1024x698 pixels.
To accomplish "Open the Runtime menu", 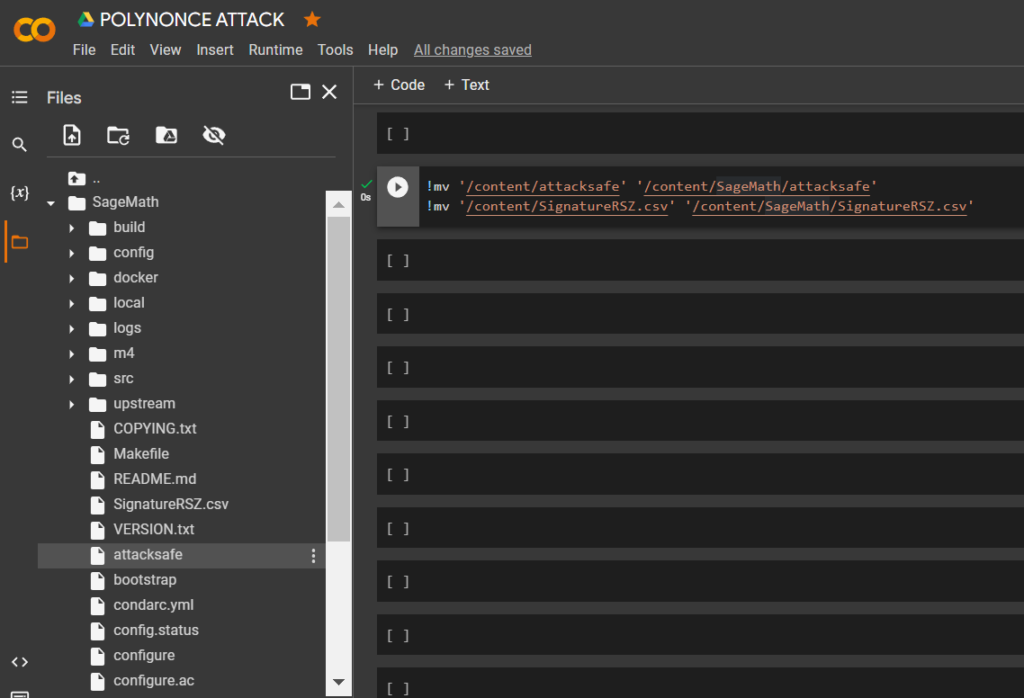I will tap(276, 50).
